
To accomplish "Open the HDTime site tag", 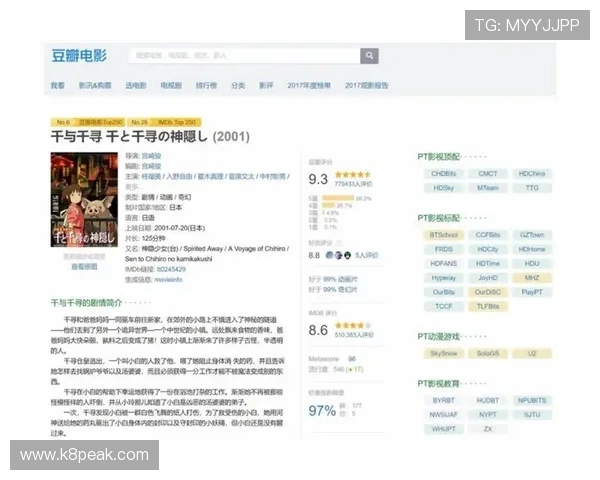I will coord(488,263).
